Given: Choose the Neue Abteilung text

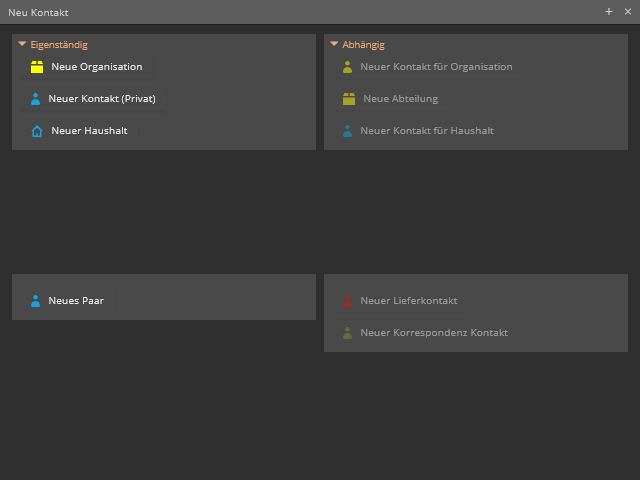Looking at the screenshot, I should 400,99.
